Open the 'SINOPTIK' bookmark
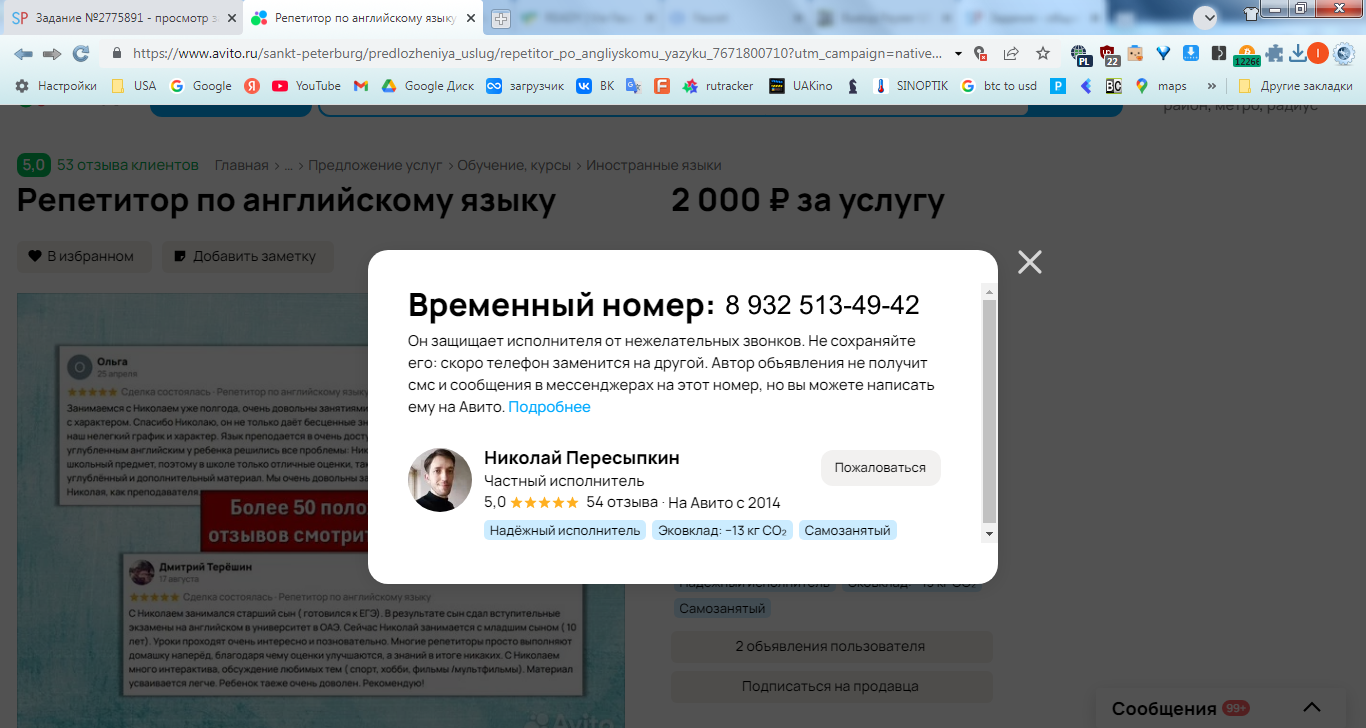The width and height of the screenshot is (1366, 728). 911,86
